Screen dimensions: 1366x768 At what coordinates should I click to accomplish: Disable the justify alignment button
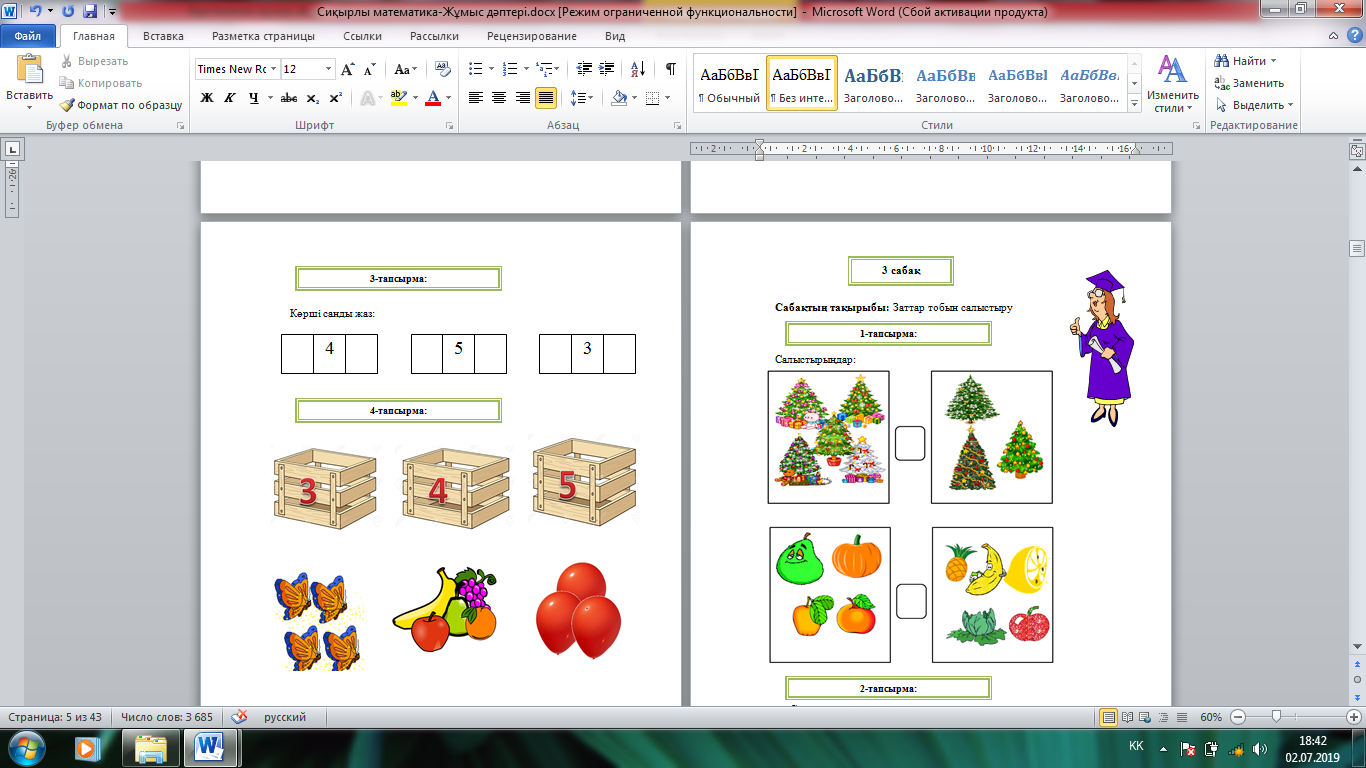point(546,98)
